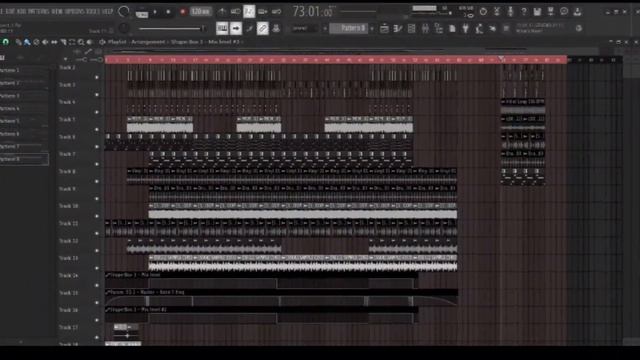This screenshot has width=640, height=360.
Task: Open the Mixer window icon
Action: pos(425,28)
